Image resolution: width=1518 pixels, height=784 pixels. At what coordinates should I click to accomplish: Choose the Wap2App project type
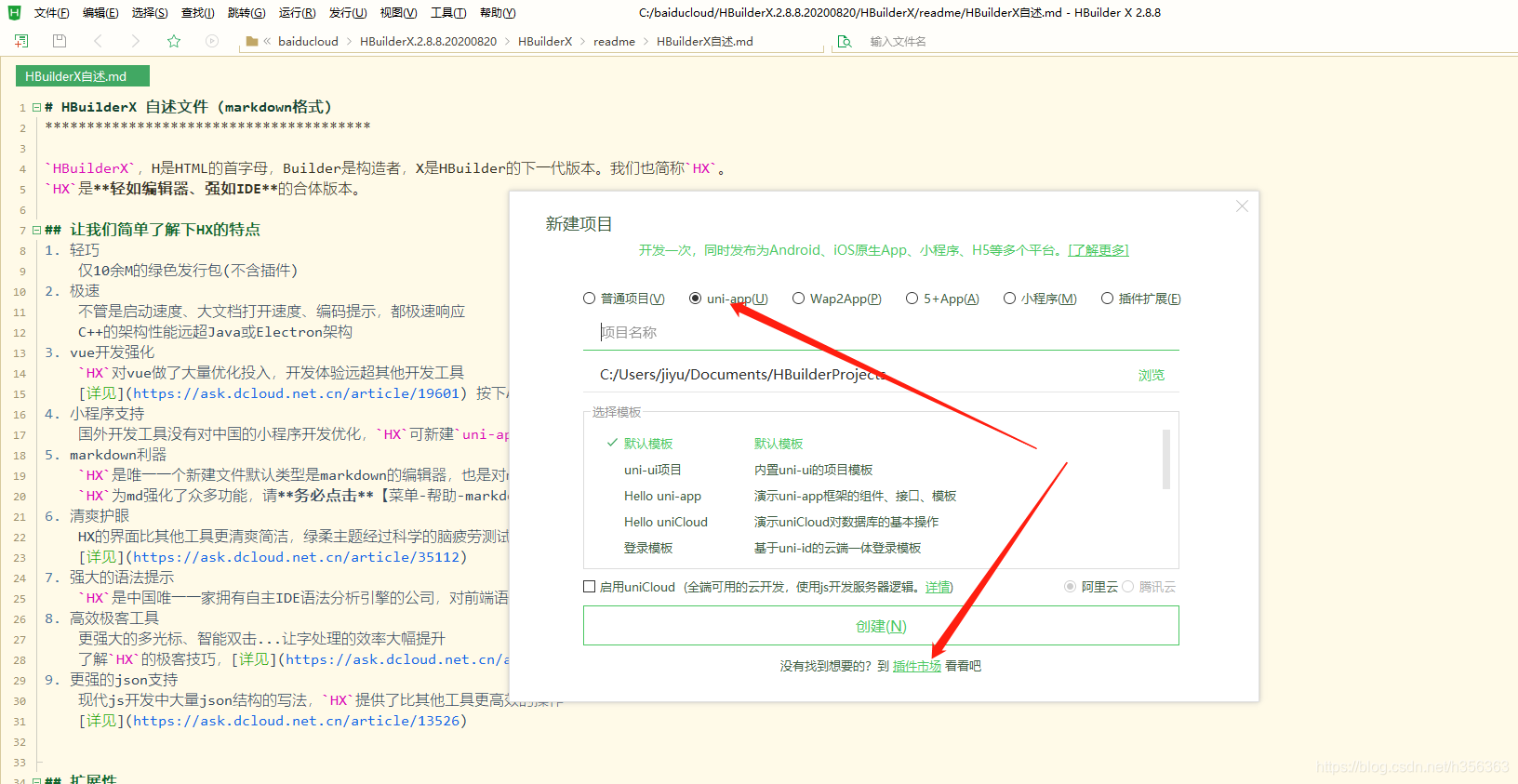pyautogui.click(x=798, y=299)
